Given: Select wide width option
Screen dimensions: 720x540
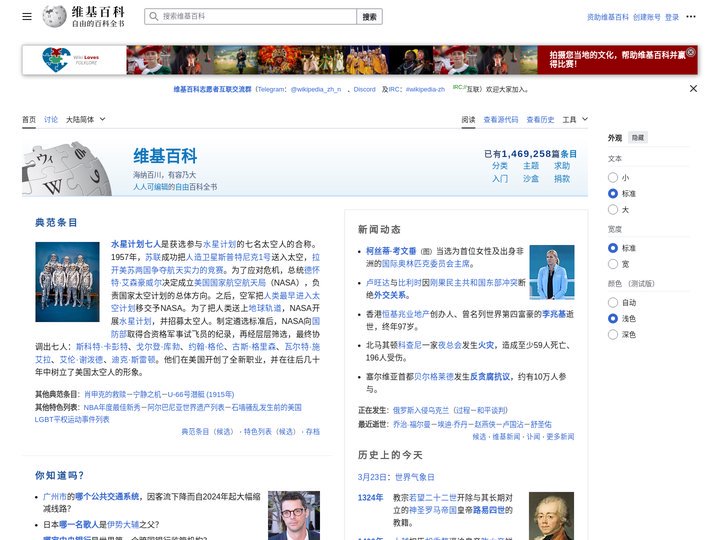Looking at the screenshot, I should point(613,264).
